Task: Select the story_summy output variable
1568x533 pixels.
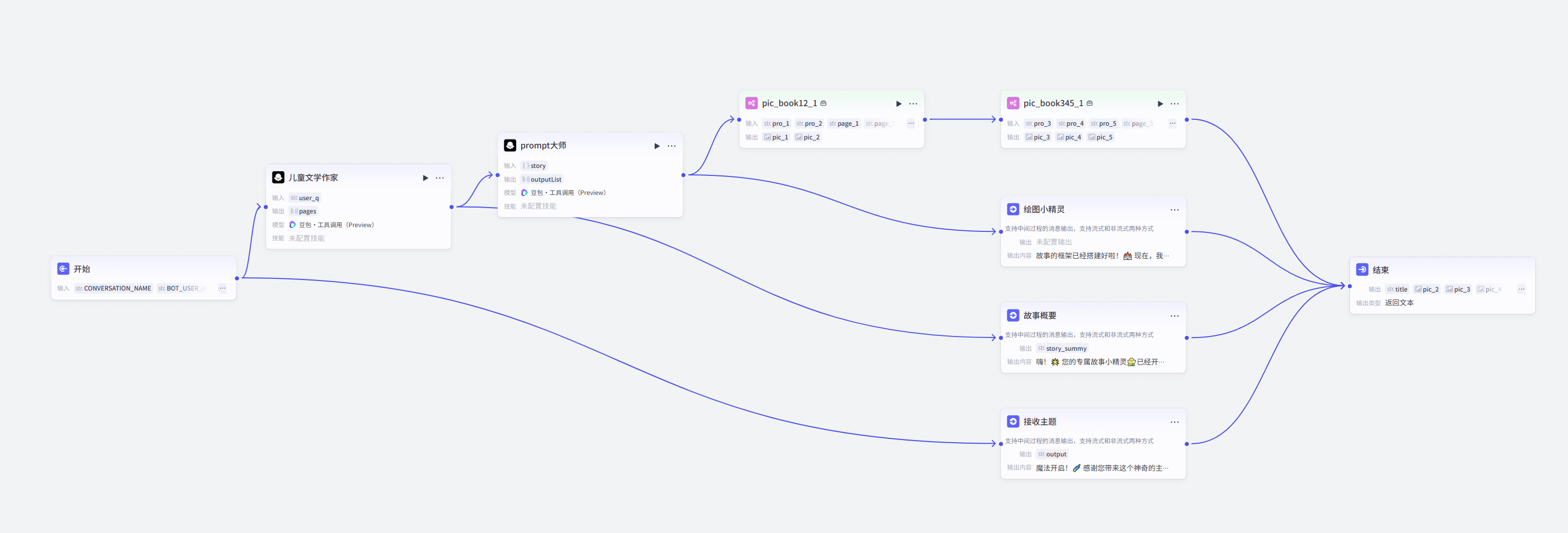Action: [x=1062, y=349]
